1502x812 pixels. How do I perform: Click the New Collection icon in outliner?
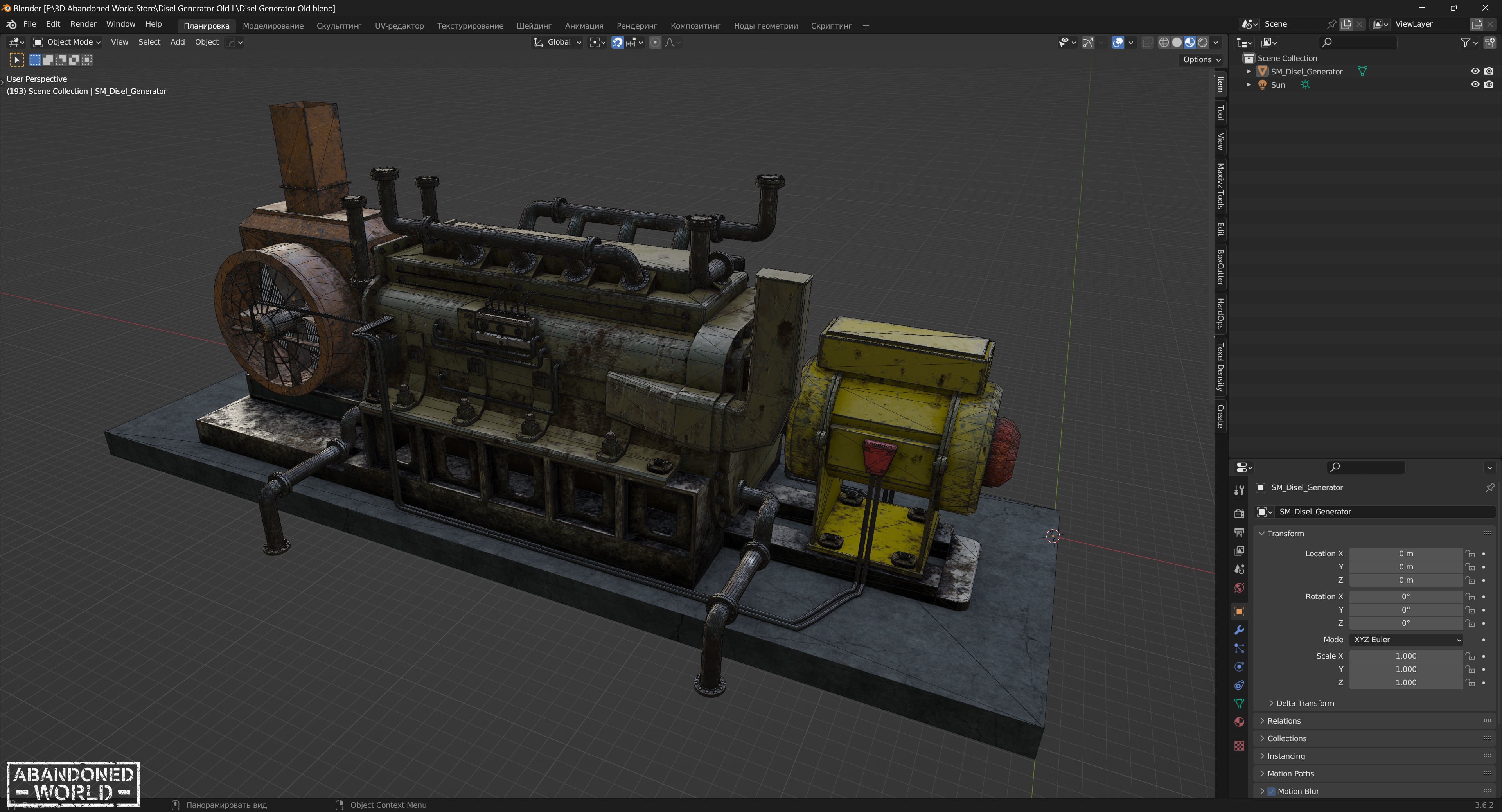point(1489,42)
